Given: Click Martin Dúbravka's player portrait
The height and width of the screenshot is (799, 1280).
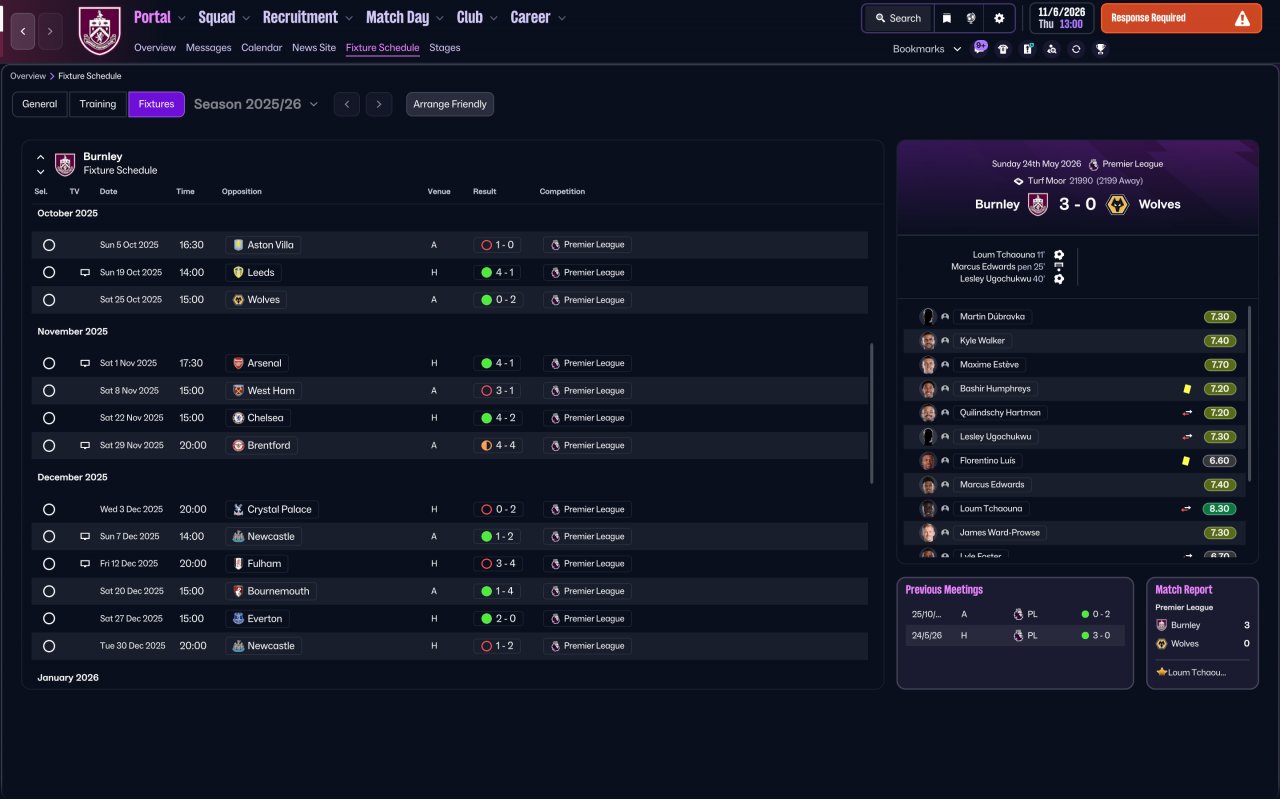Looking at the screenshot, I should (928, 317).
